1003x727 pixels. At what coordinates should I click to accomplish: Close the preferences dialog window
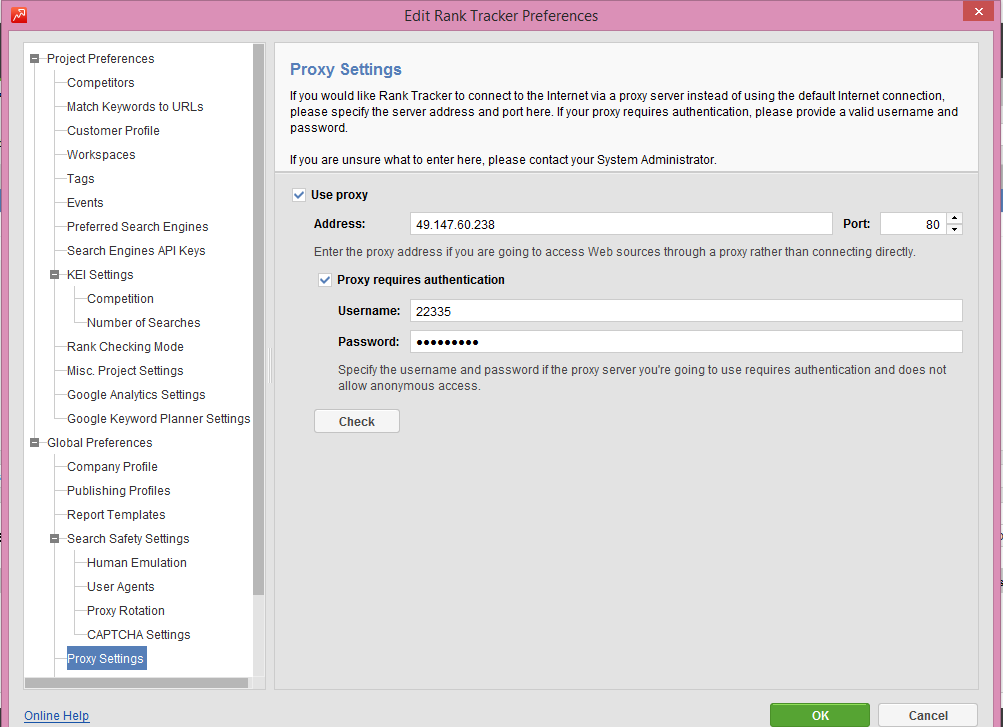pos(976,12)
